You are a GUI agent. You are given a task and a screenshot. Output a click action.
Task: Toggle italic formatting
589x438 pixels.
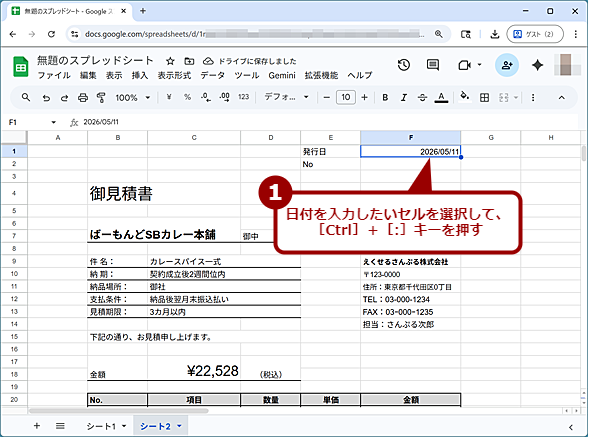click(404, 98)
